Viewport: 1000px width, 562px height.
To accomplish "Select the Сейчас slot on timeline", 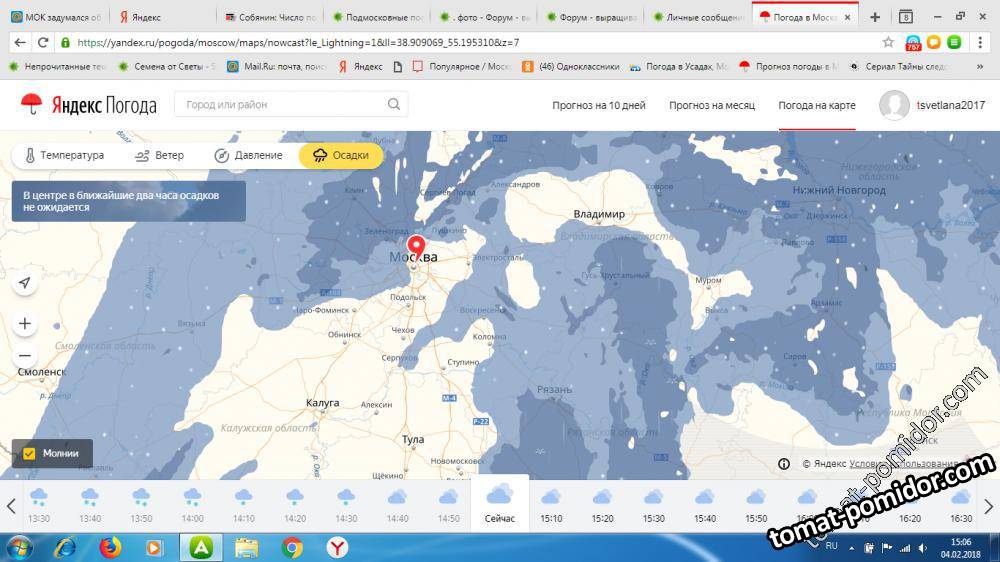I will [x=499, y=504].
